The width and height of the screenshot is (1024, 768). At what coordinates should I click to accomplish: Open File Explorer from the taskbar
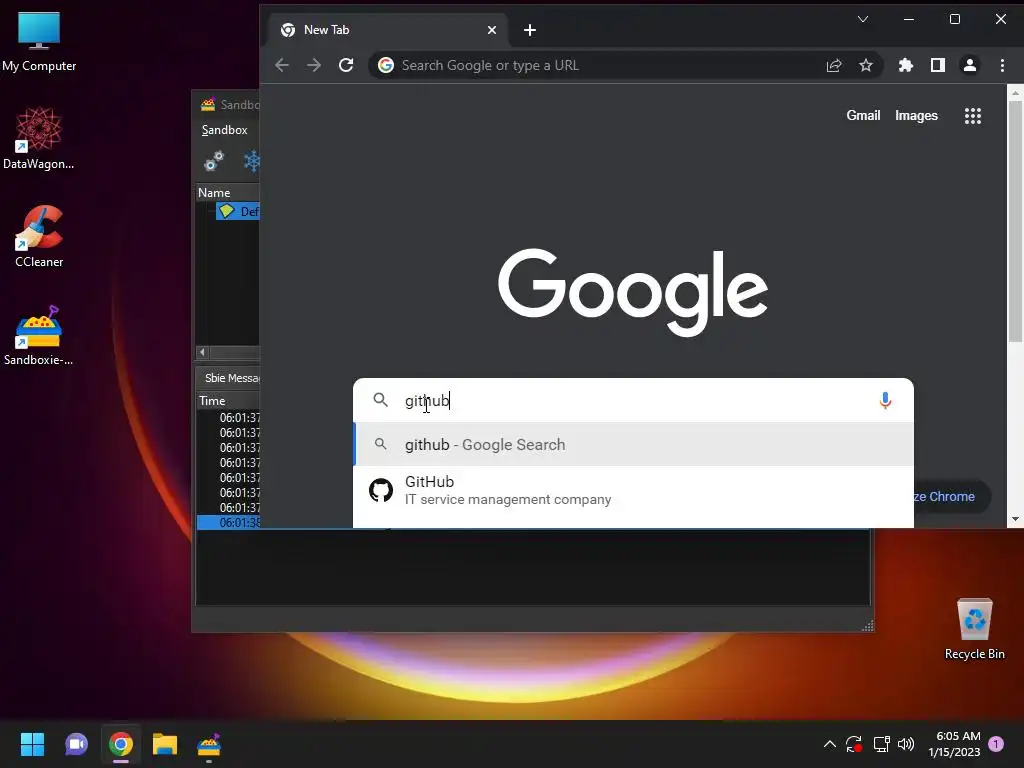(165, 744)
